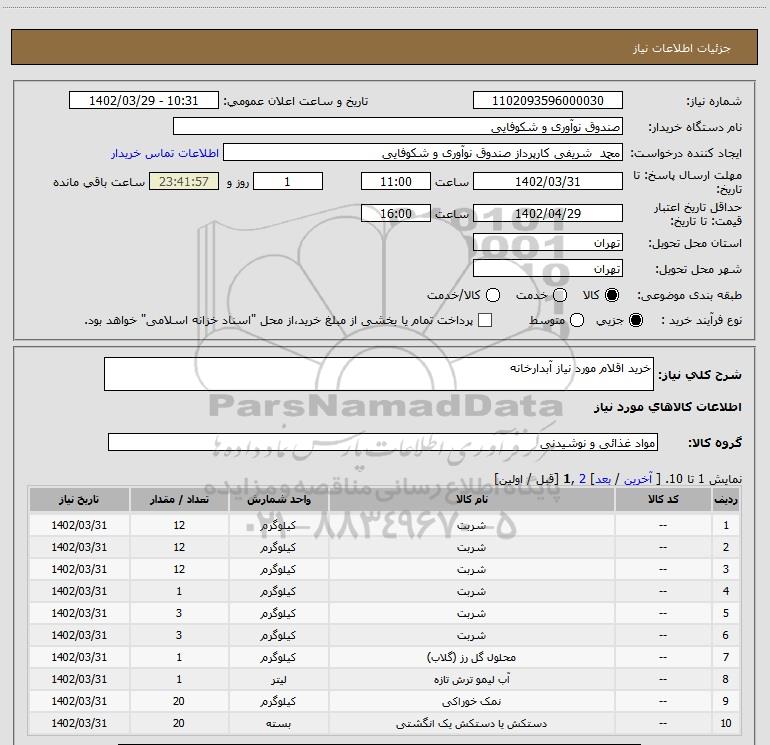
Task: Click the delivery province field تهران
Action: [x=548, y=243]
